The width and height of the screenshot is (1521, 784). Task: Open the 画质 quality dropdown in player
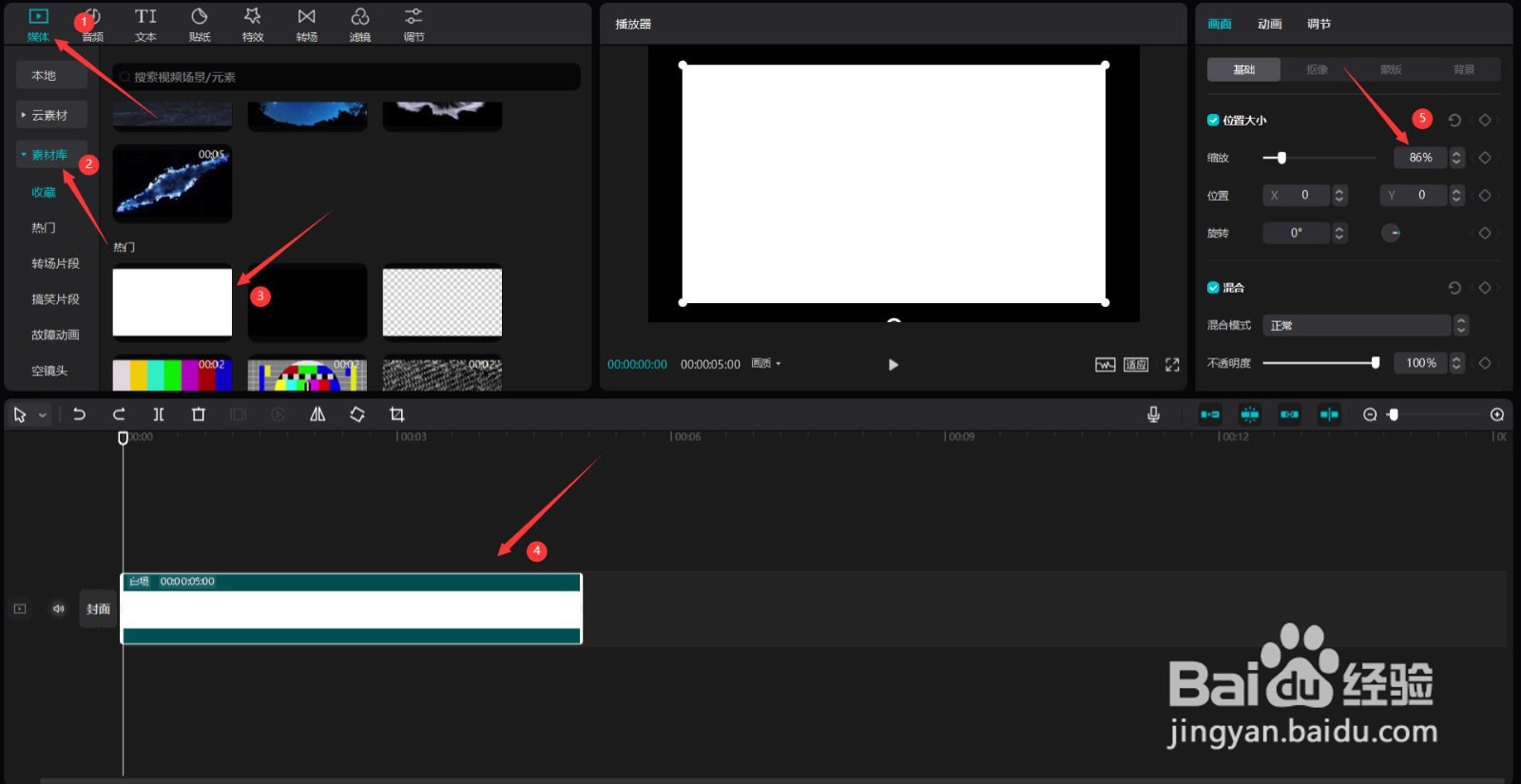(x=766, y=364)
